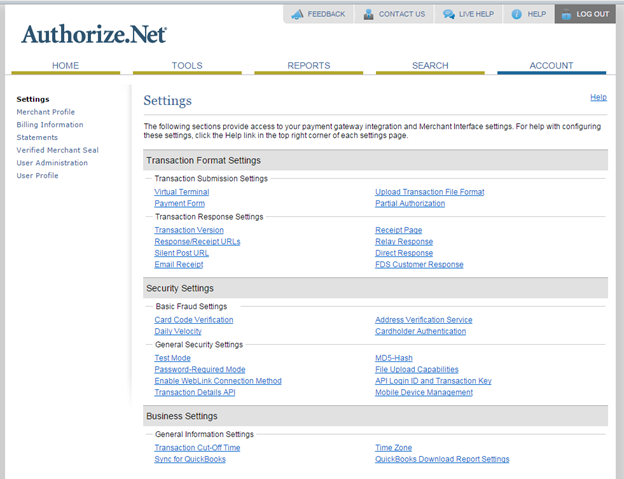Click the Silent Post URL link

point(181,253)
